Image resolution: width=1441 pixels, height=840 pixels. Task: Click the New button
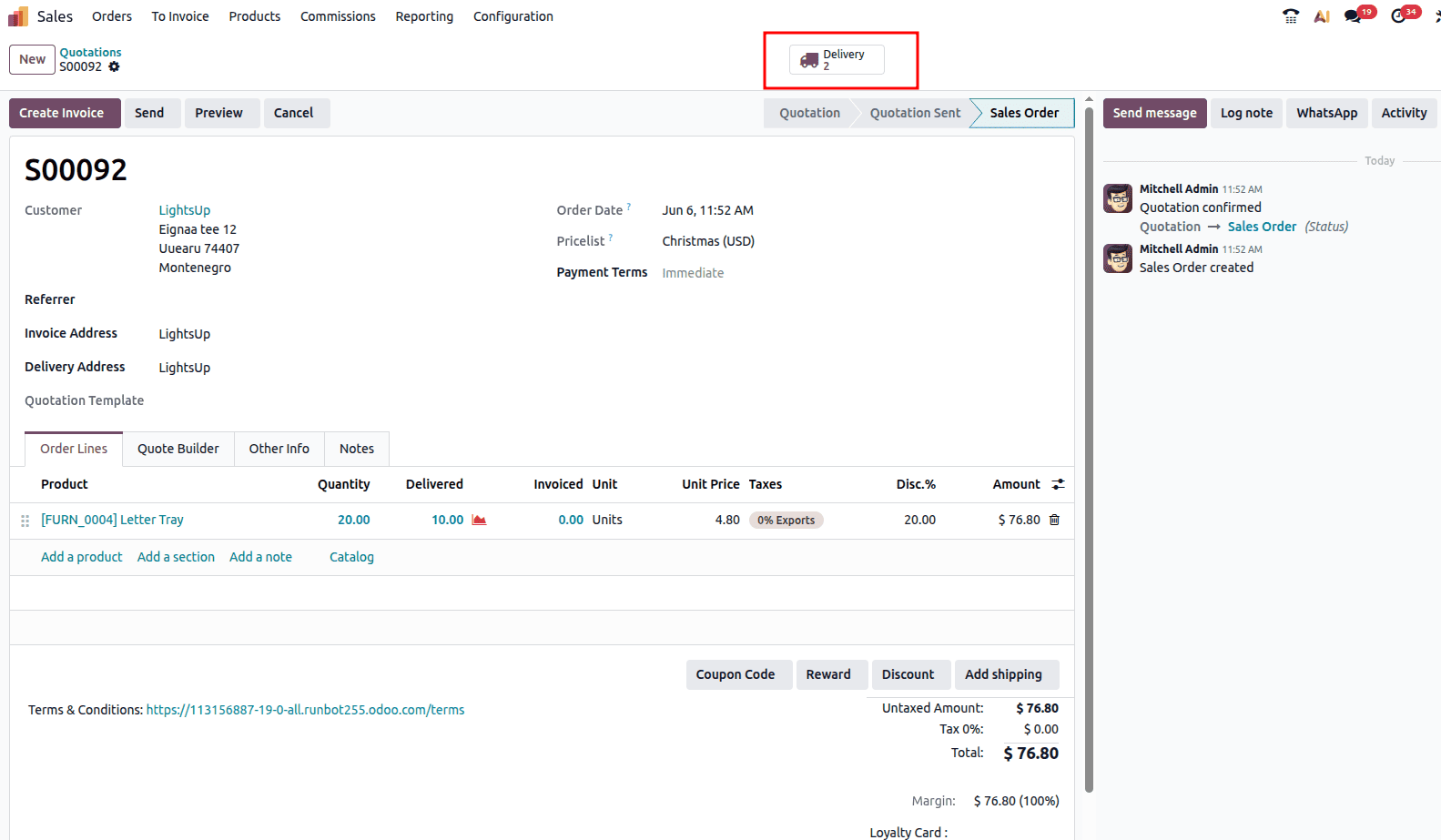32,59
